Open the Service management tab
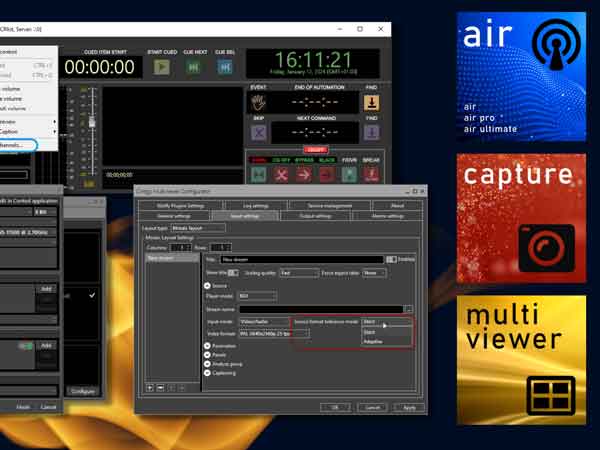 pos(329,206)
